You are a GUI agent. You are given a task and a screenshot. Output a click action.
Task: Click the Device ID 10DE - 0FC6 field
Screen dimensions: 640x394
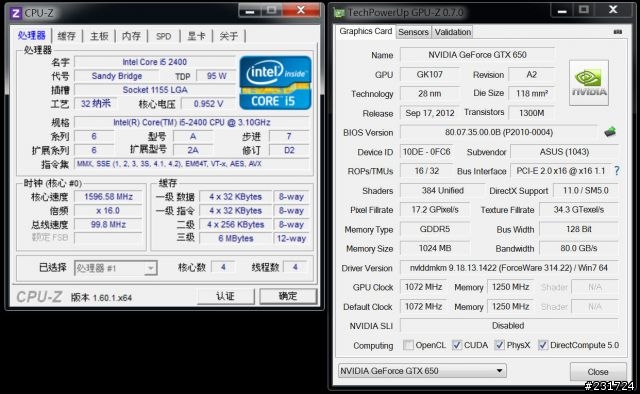427,152
